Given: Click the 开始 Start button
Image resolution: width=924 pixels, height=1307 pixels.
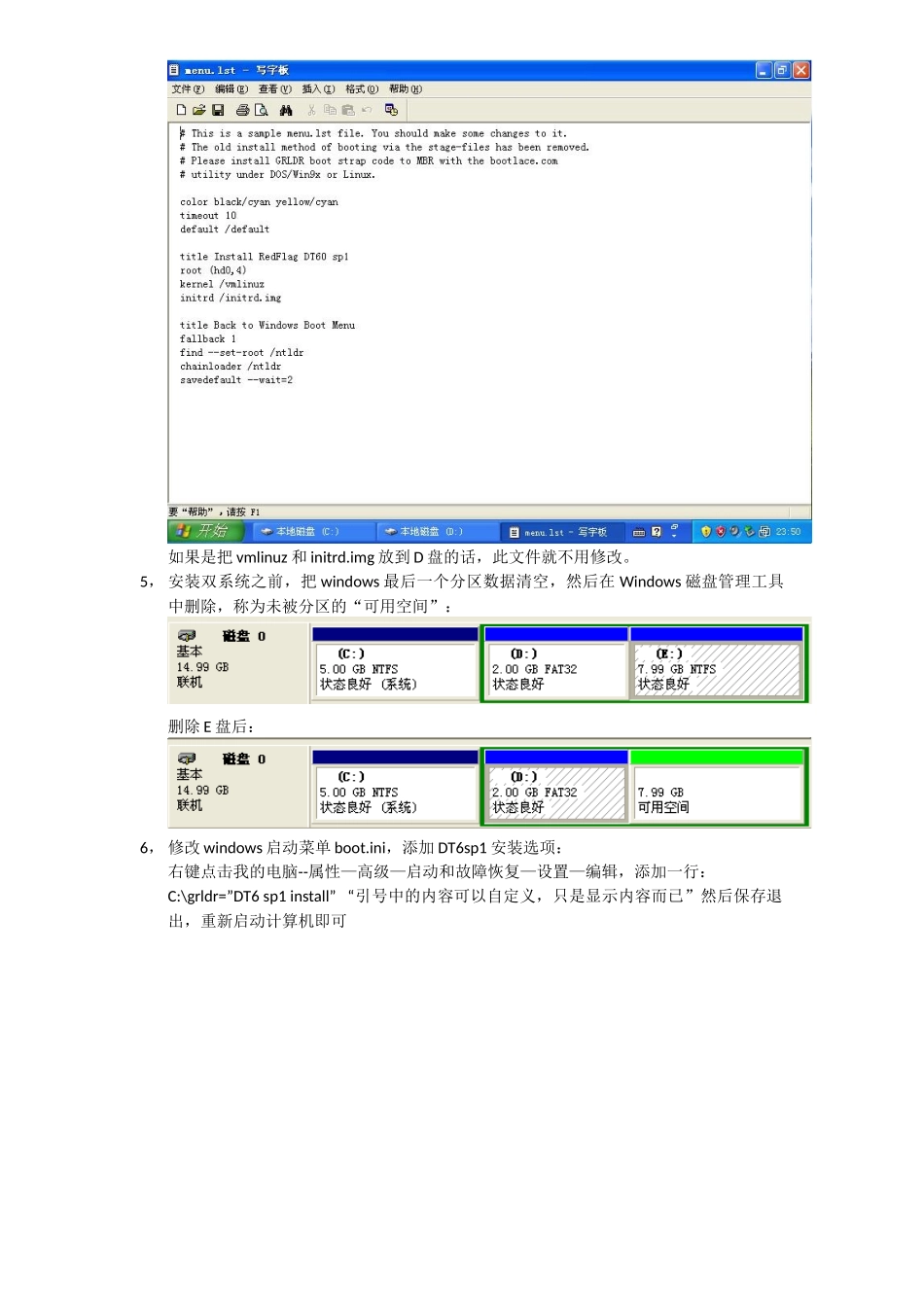Looking at the screenshot, I should point(206,531).
